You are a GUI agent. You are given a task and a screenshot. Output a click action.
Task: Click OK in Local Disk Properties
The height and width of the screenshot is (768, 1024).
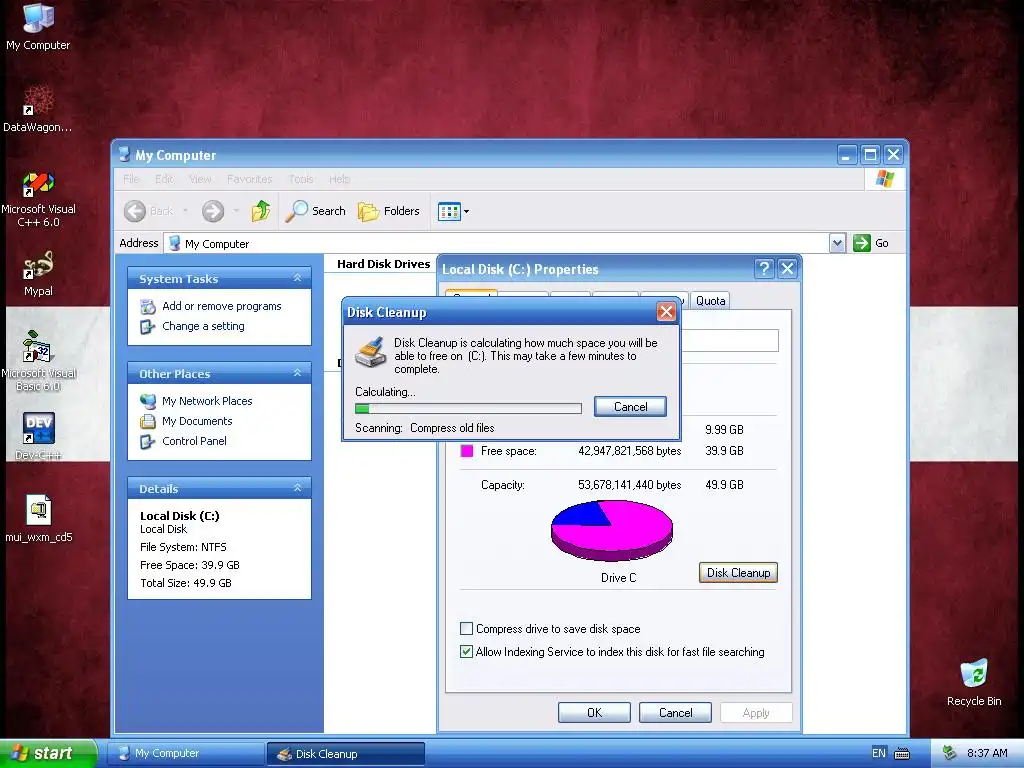click(594, 712)
